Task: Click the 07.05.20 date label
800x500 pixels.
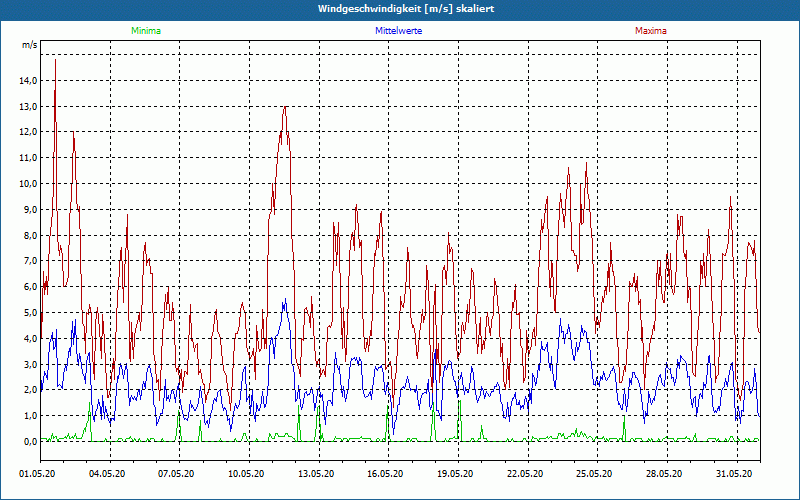Action: [x=176, y=474]
